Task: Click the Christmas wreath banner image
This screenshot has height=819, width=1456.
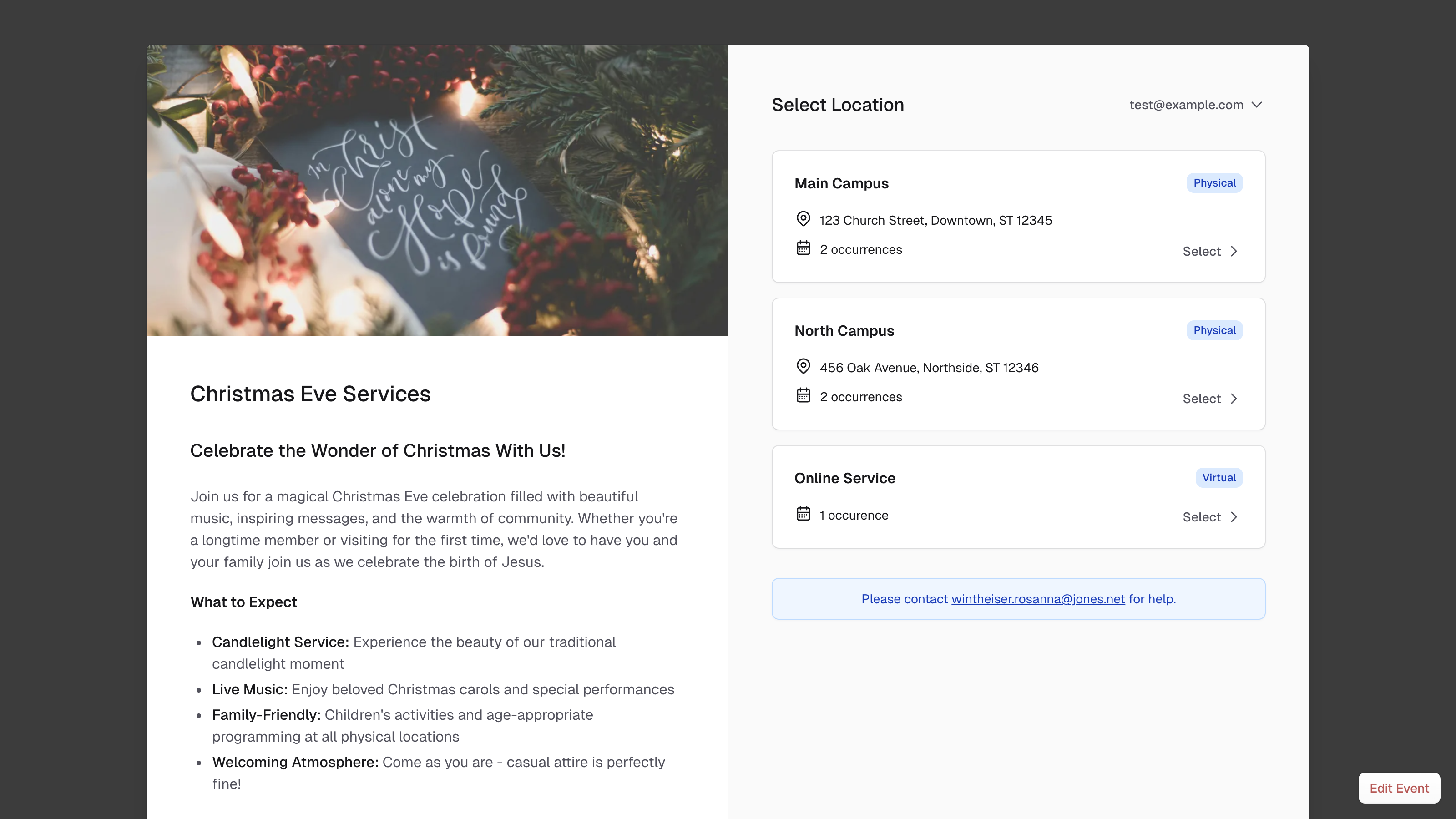Action: (436, 190)
